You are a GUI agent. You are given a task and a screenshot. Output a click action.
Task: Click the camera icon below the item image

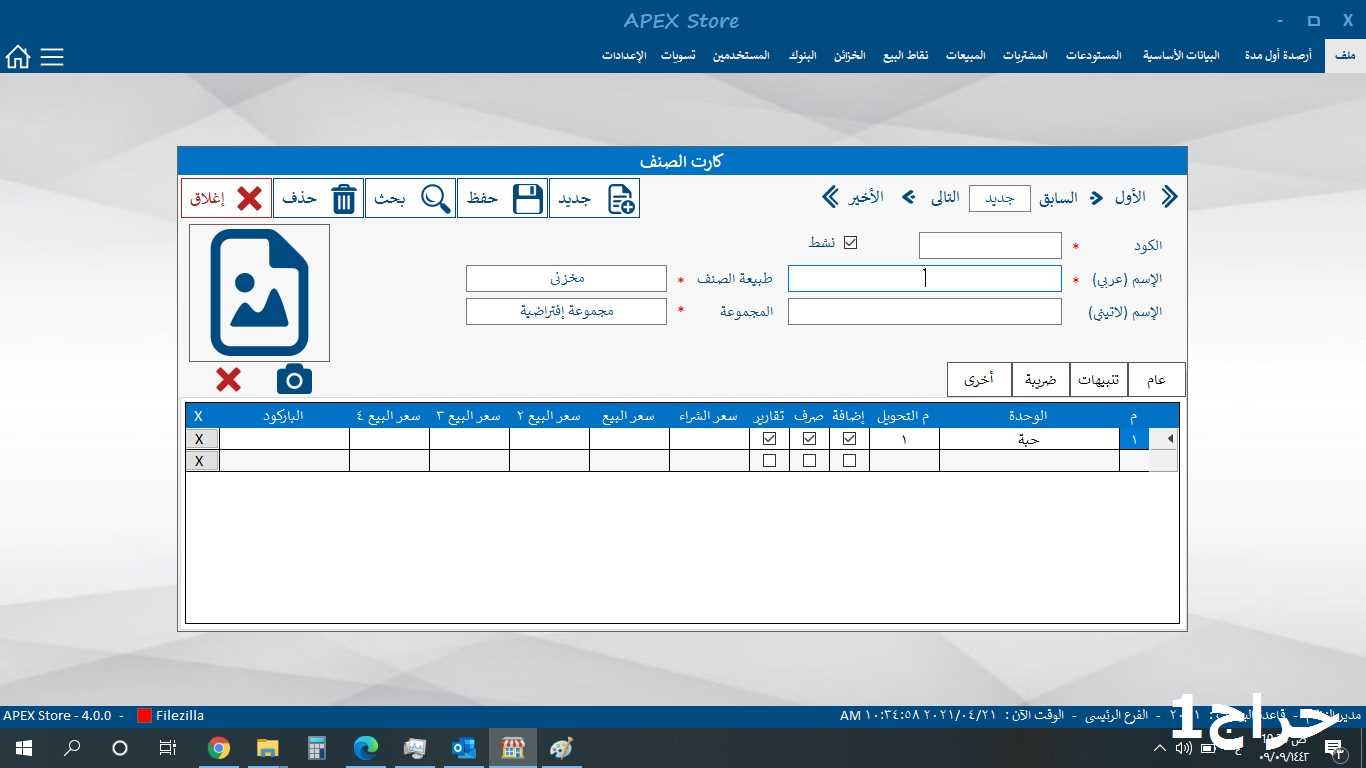tap(294, 380)
